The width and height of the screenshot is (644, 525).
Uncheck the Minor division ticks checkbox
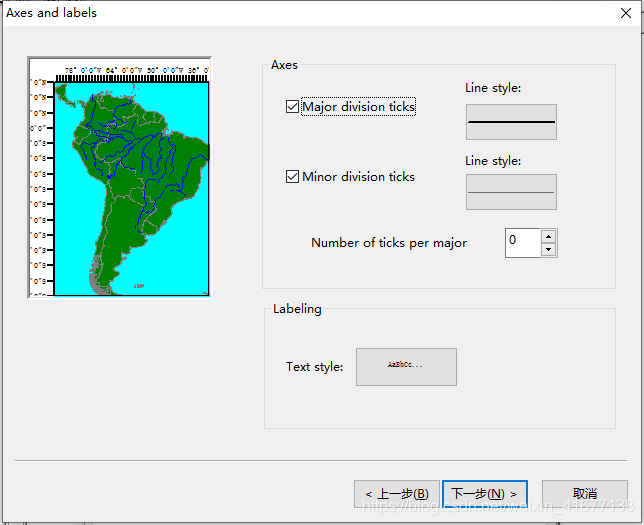(x=292, y=177)
